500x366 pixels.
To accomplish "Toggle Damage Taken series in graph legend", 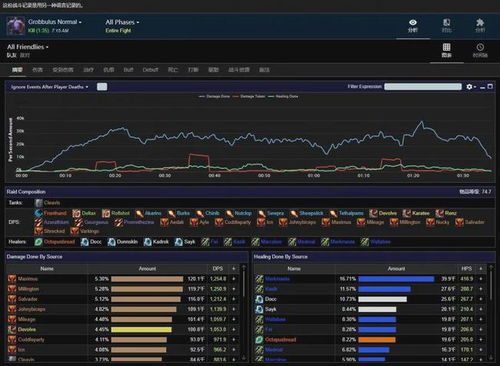I will (249, 96).
